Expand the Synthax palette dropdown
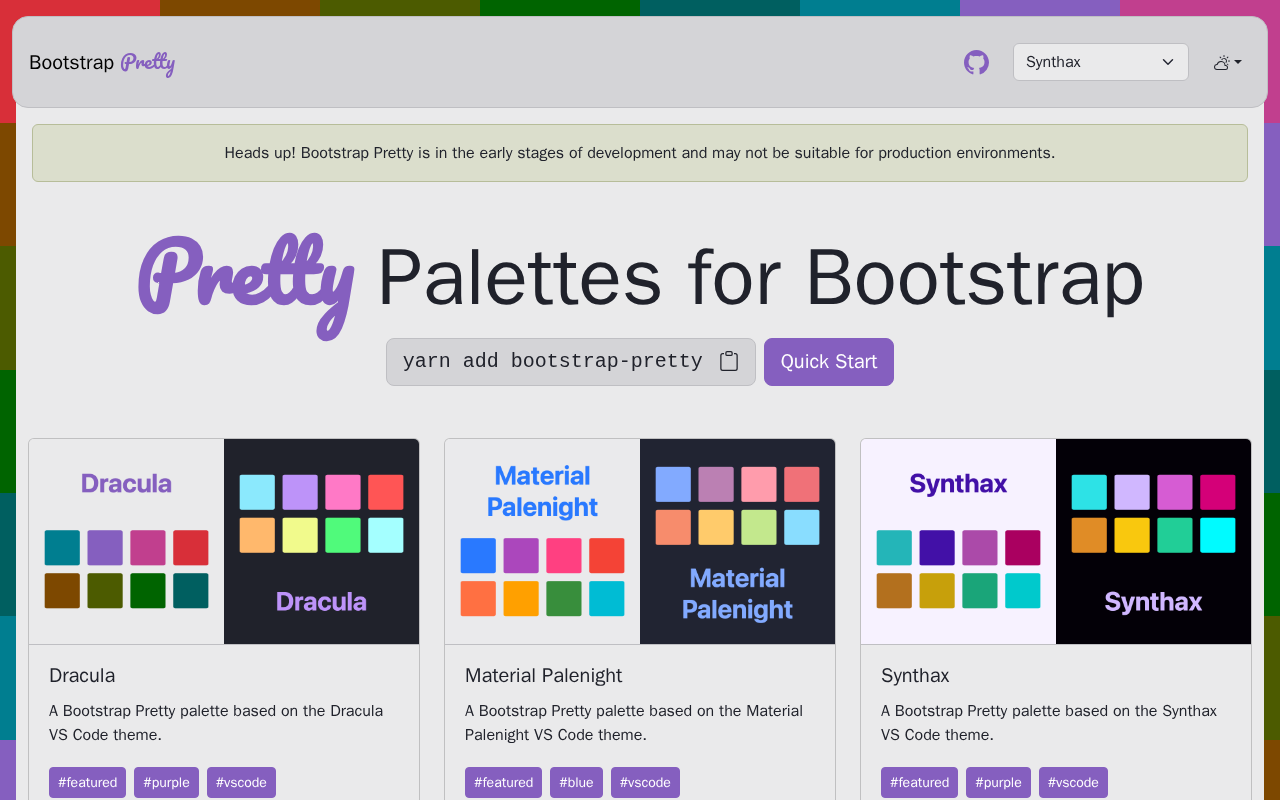The height and width of the screenshot is (800, 1280). (1101, 62)
